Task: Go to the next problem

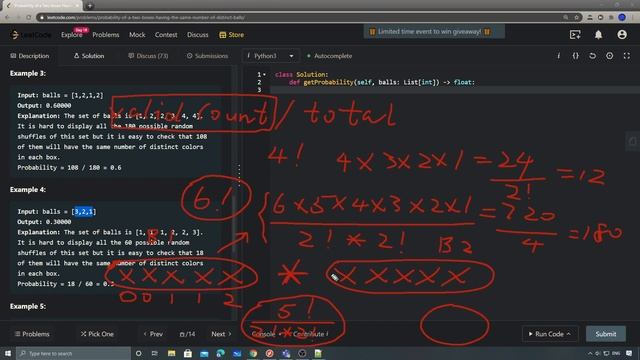Action: [x=221, y=334]
